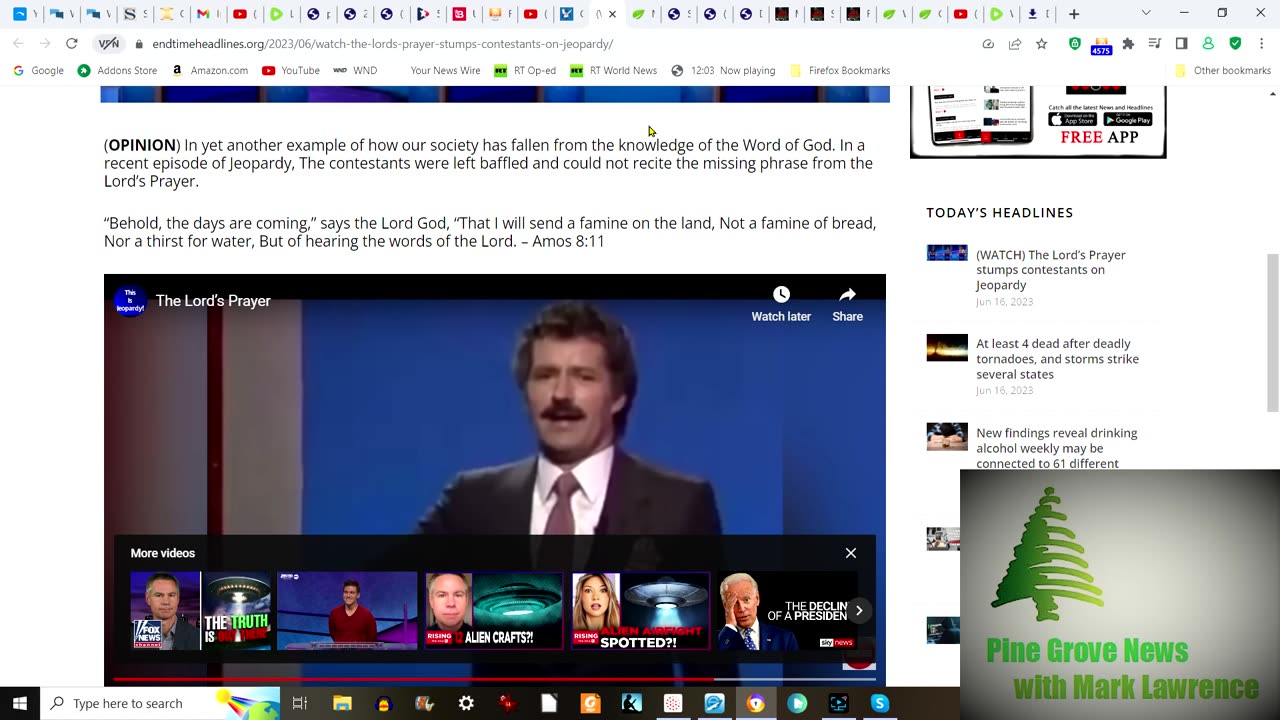1280x720 pixels.
Task: Open the green padlock shield extension
Action: [x=1075, y=44]
